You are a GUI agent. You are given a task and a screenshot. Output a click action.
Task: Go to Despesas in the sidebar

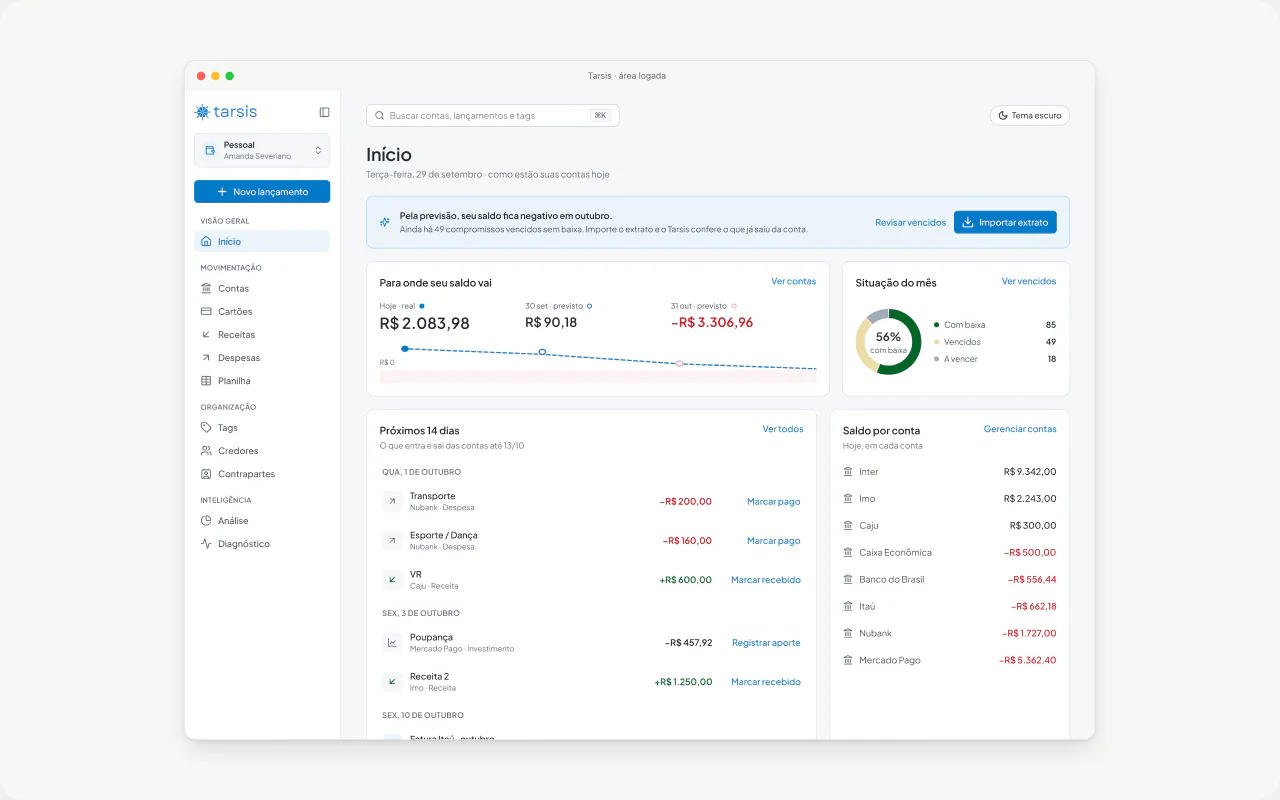click(x=262, y=357)
